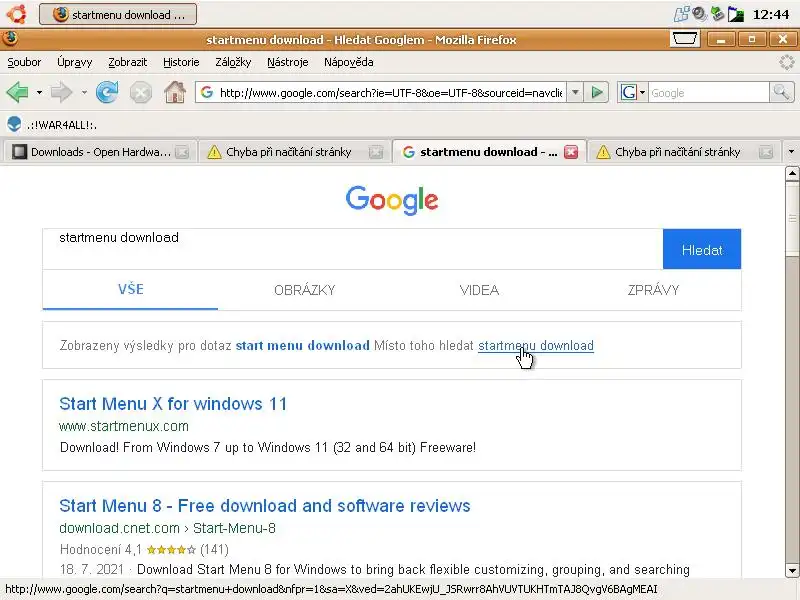Click the Google toolbar search field
The height and width of the screenshot is (600, 800).
tap(708, 92)
